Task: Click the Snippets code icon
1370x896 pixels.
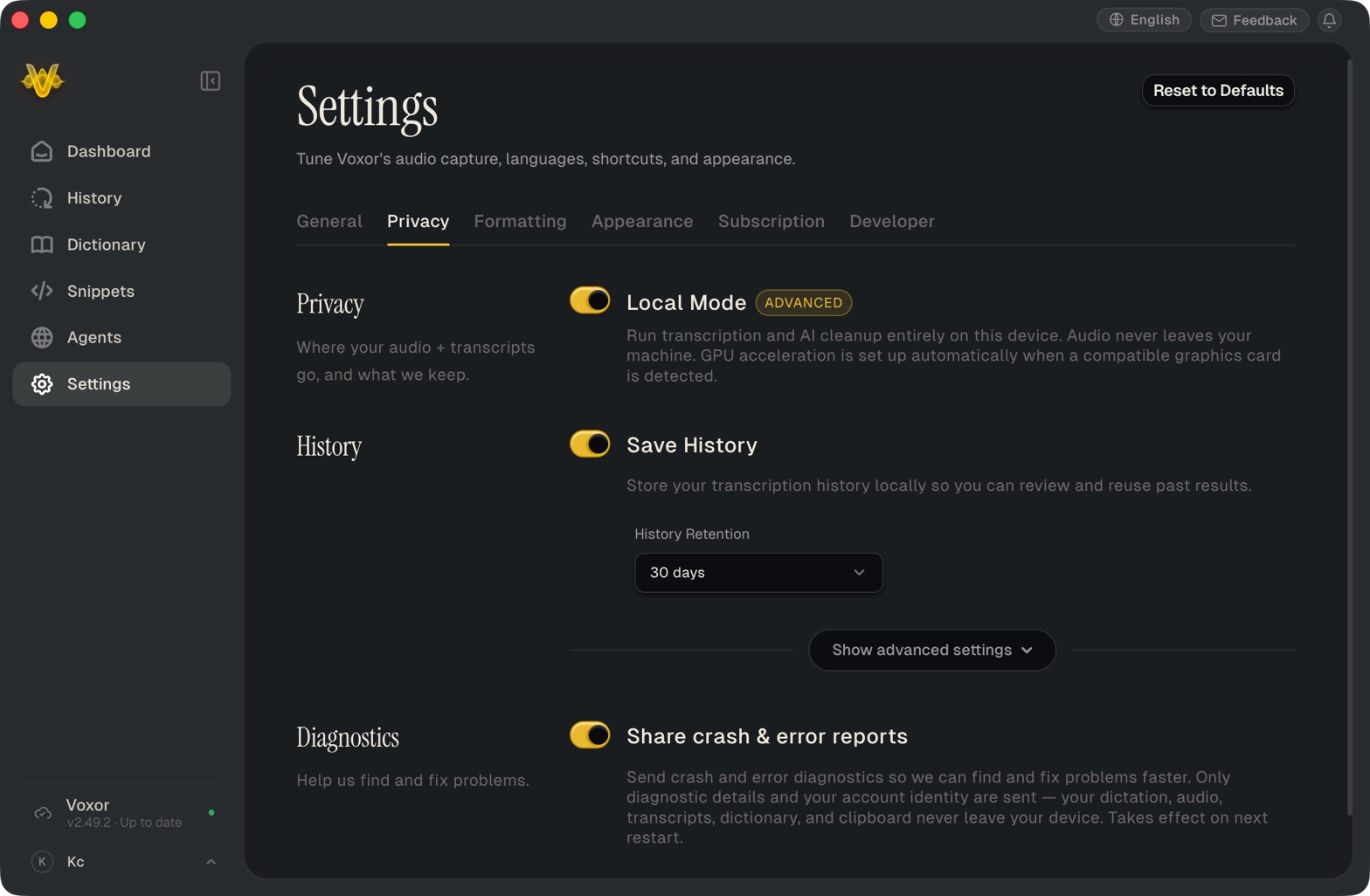Action: (x=42, y=291)
